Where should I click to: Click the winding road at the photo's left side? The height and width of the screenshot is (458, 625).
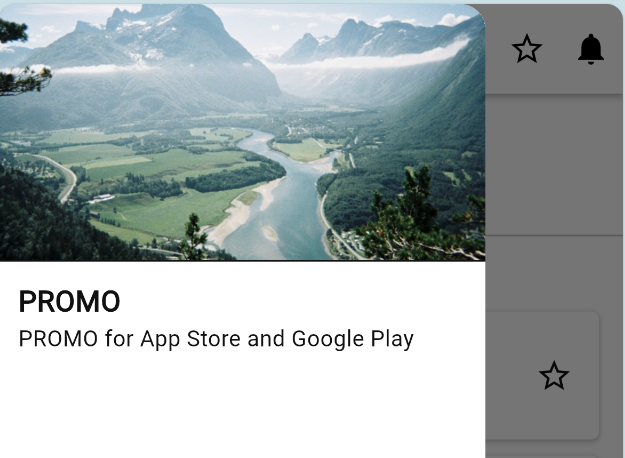pyautogui.click(x=64, y=177)
